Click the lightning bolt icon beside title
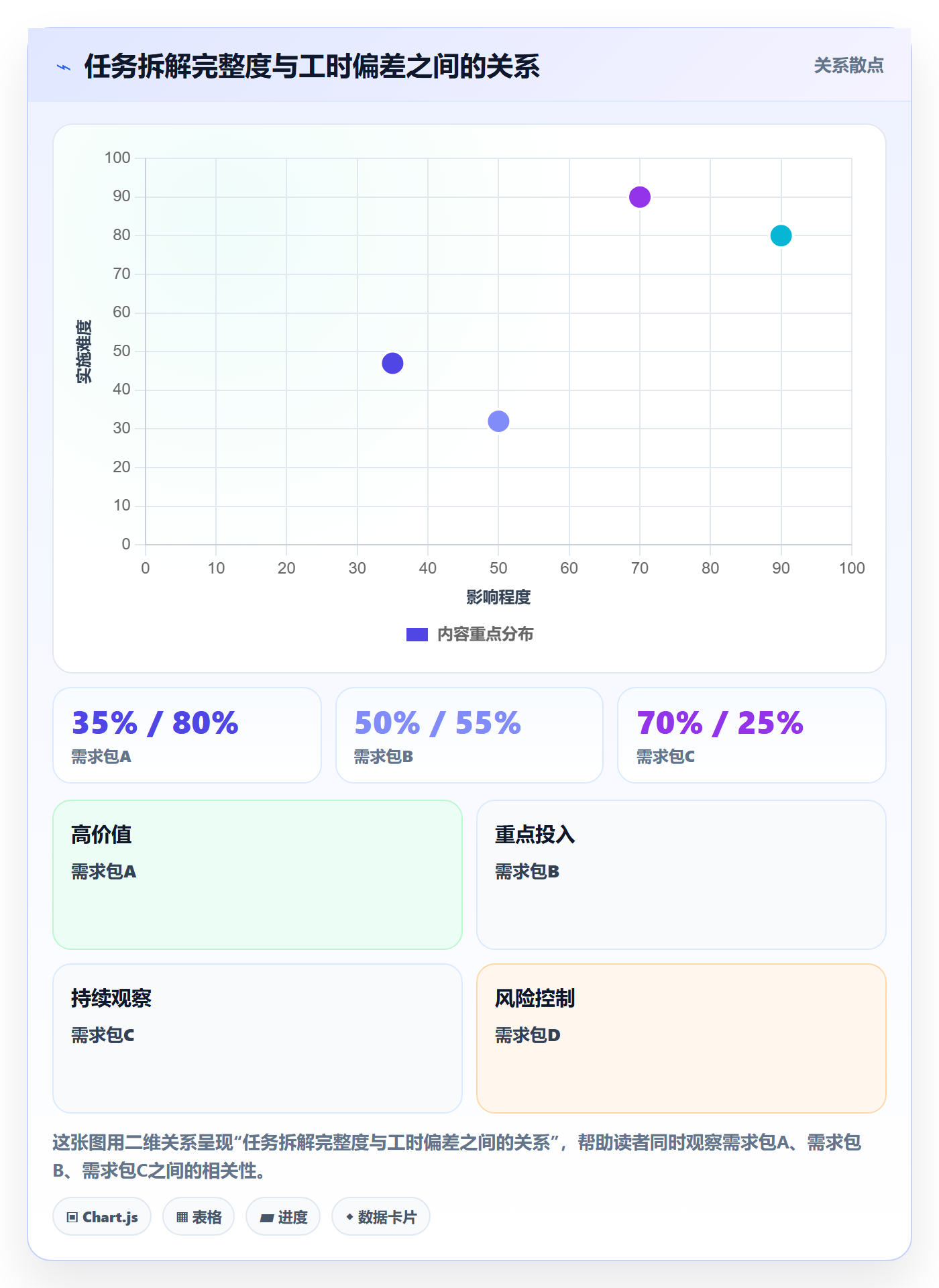The image size is (939, 1288). point(64,67)
